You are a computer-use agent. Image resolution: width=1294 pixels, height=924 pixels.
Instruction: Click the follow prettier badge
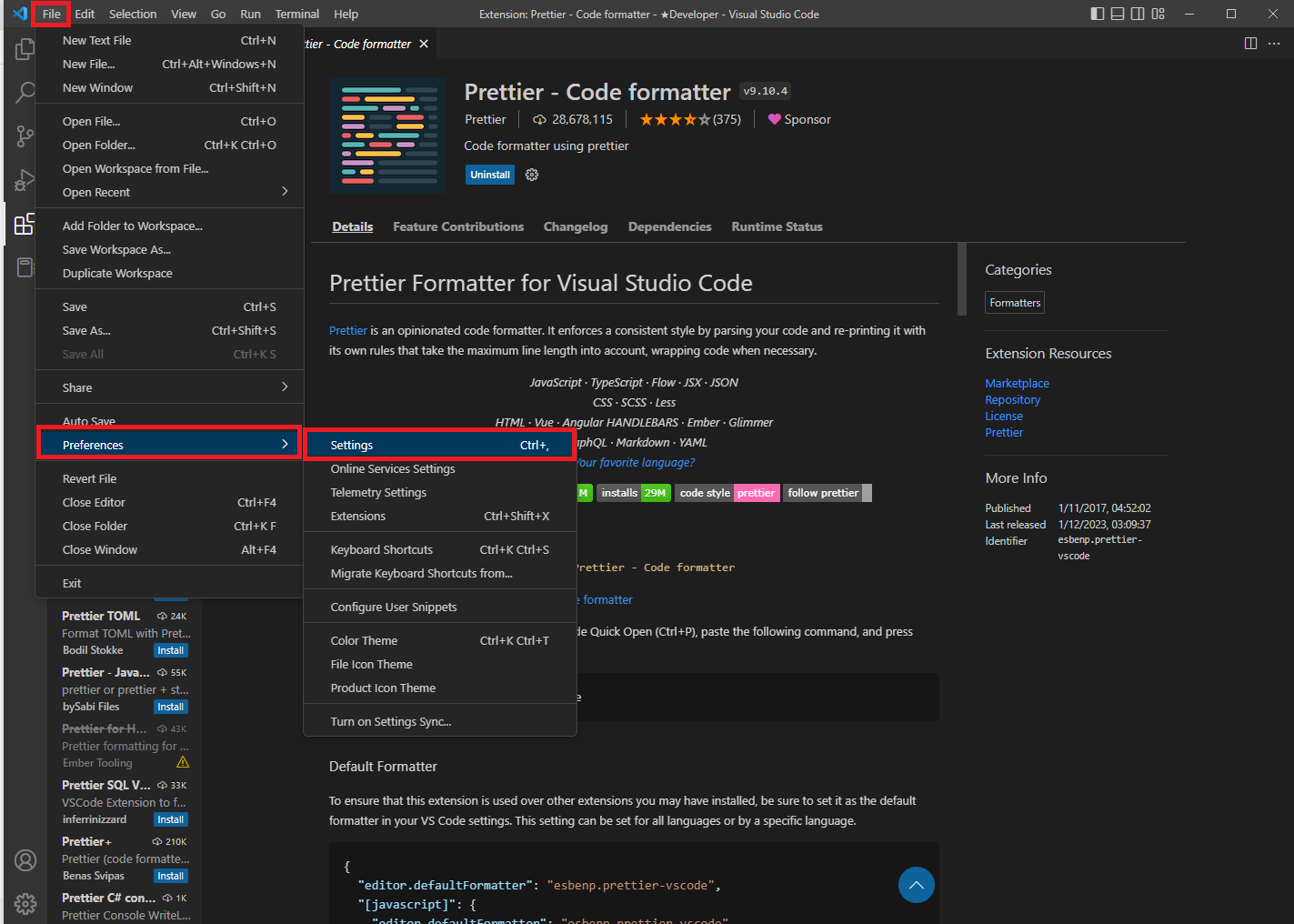point(828,492)
